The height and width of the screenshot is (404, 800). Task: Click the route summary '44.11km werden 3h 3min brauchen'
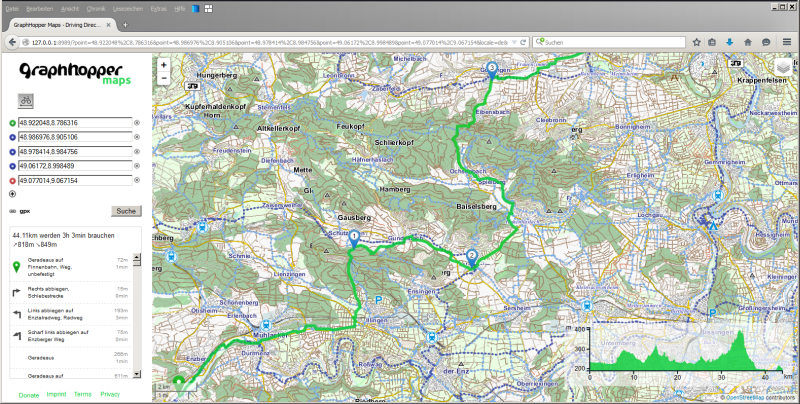click(63, 236)
